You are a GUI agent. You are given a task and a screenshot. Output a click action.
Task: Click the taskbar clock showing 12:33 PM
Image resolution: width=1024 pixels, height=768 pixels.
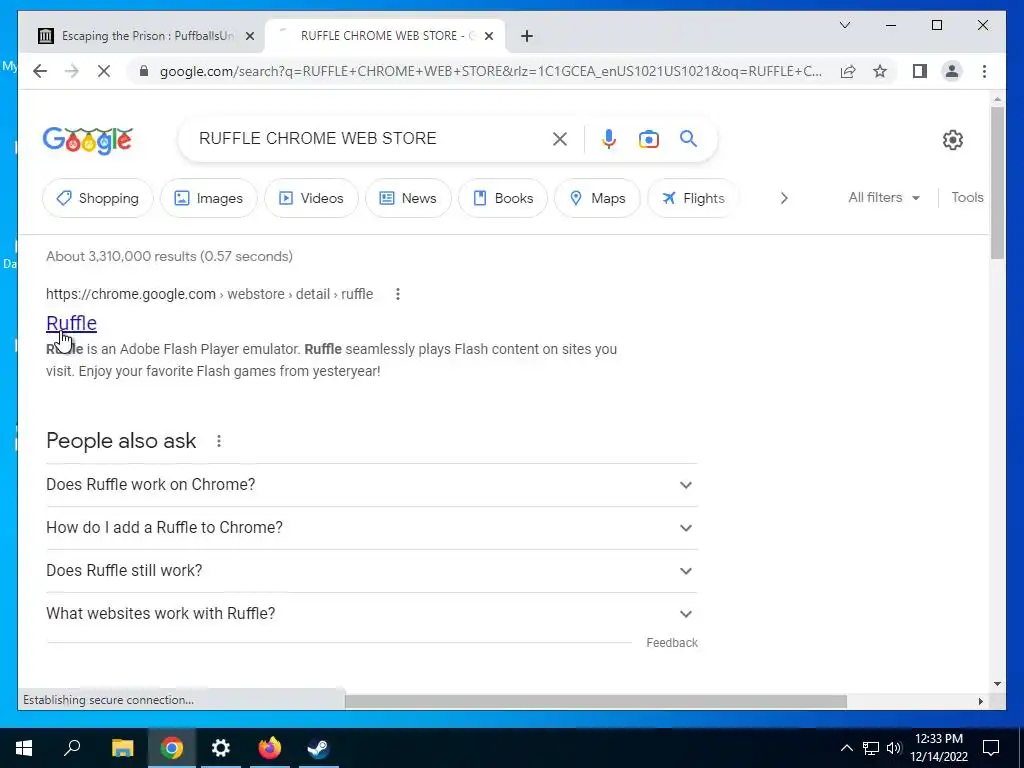[938, 748]
